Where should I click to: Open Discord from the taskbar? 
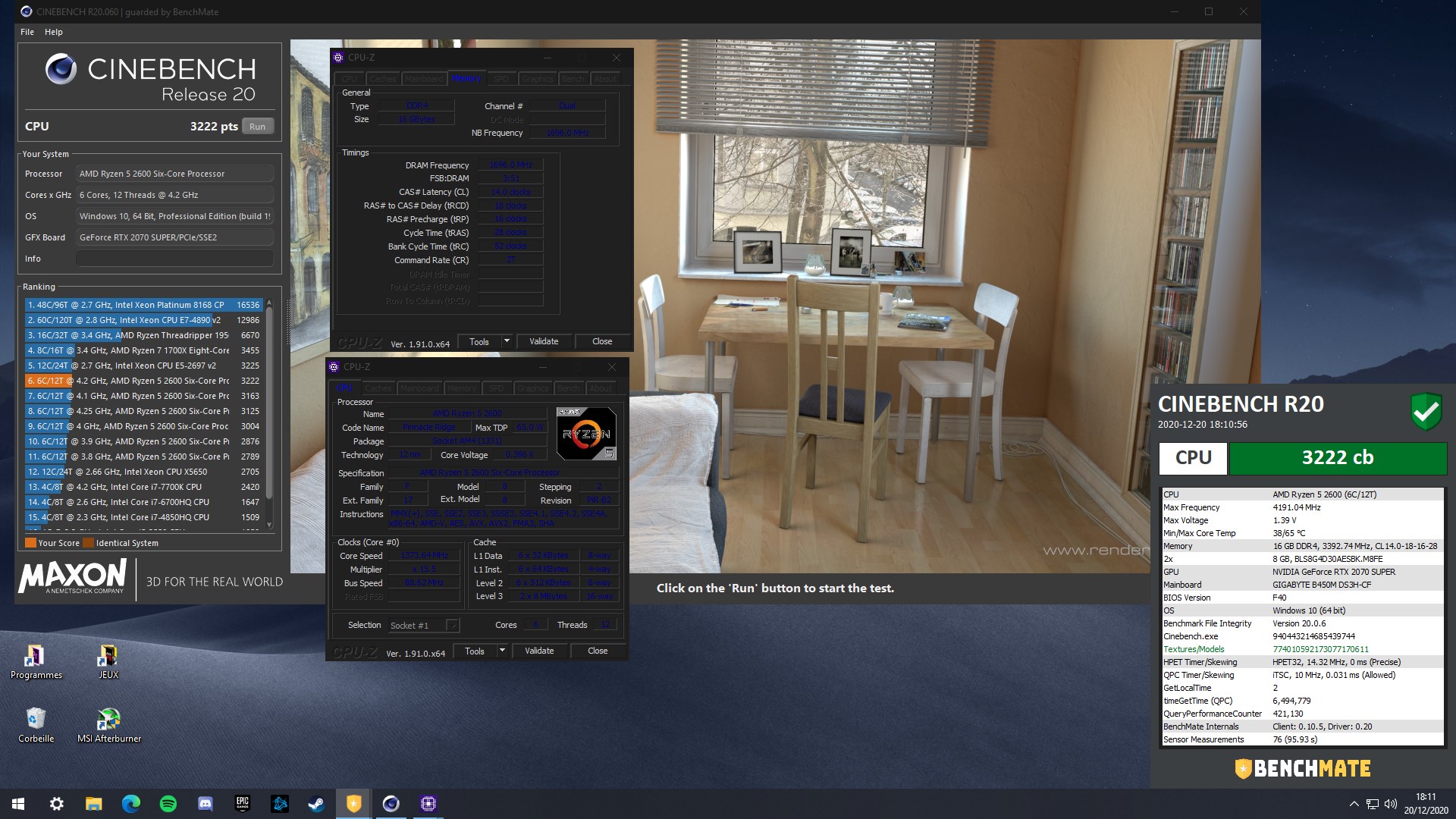tap(205, 804)
